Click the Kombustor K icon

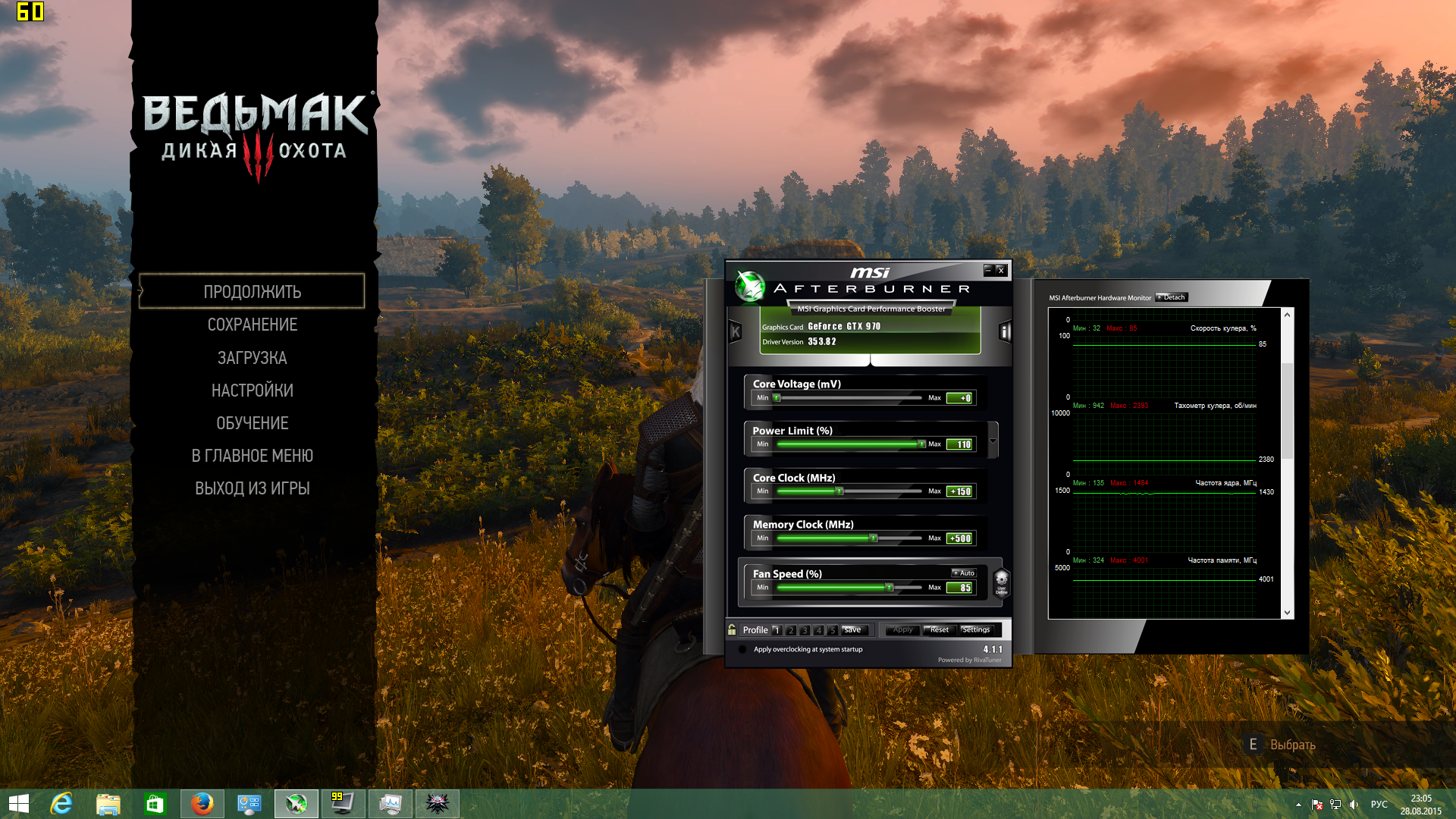[x=735, y=331]
